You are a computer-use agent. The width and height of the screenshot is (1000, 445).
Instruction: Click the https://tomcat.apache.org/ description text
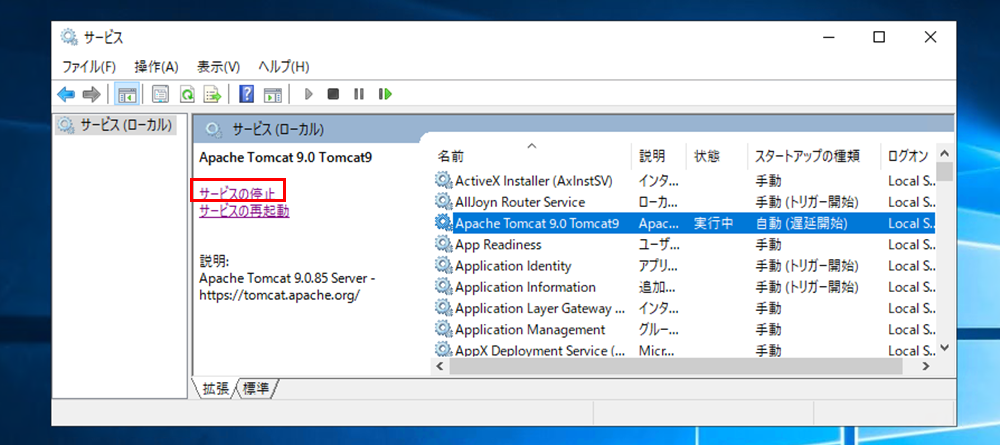(x=279, y=295)
